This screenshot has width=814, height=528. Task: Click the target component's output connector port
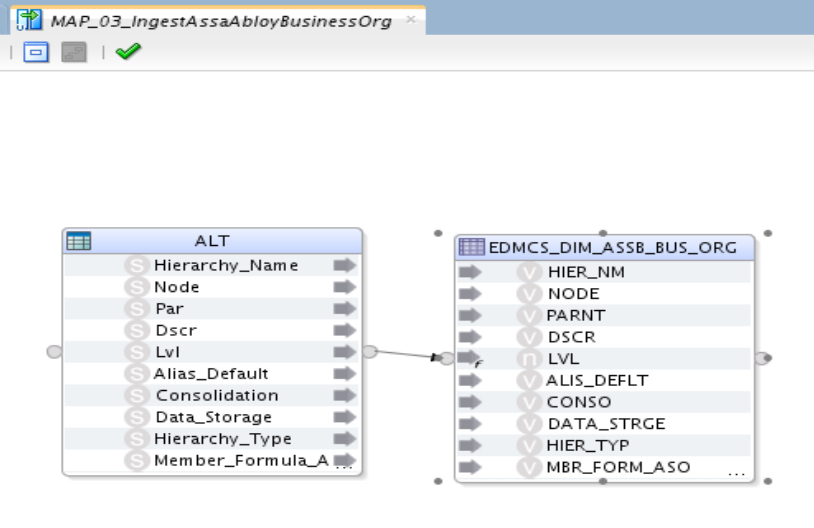tap(762, 358)
